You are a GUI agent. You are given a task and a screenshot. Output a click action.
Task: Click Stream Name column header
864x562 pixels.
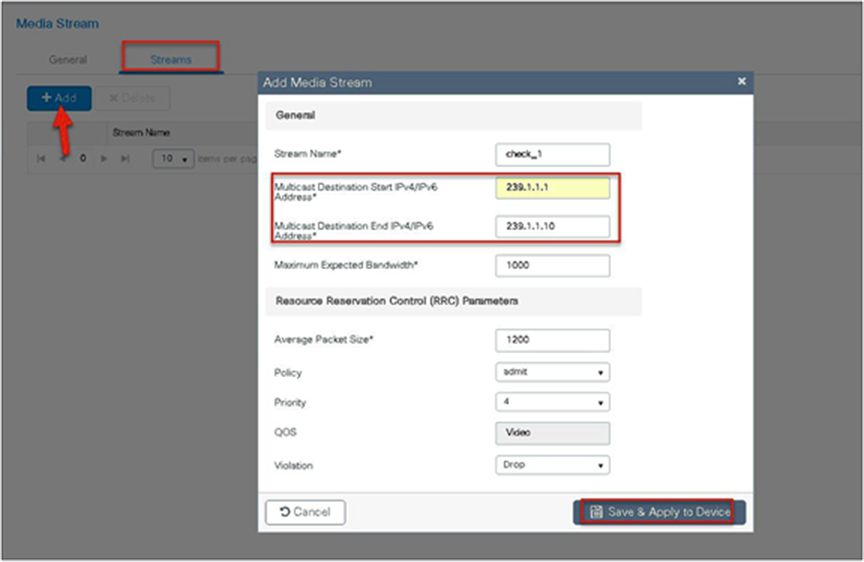click(x=141, y=132)
